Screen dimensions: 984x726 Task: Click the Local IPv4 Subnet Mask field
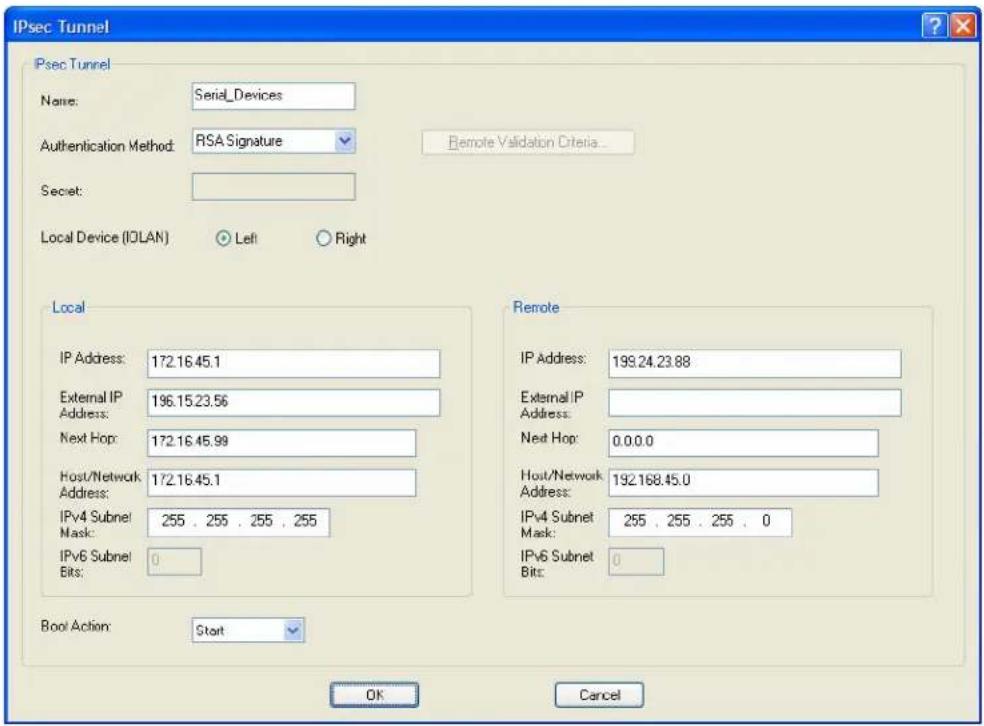point(238,522)
